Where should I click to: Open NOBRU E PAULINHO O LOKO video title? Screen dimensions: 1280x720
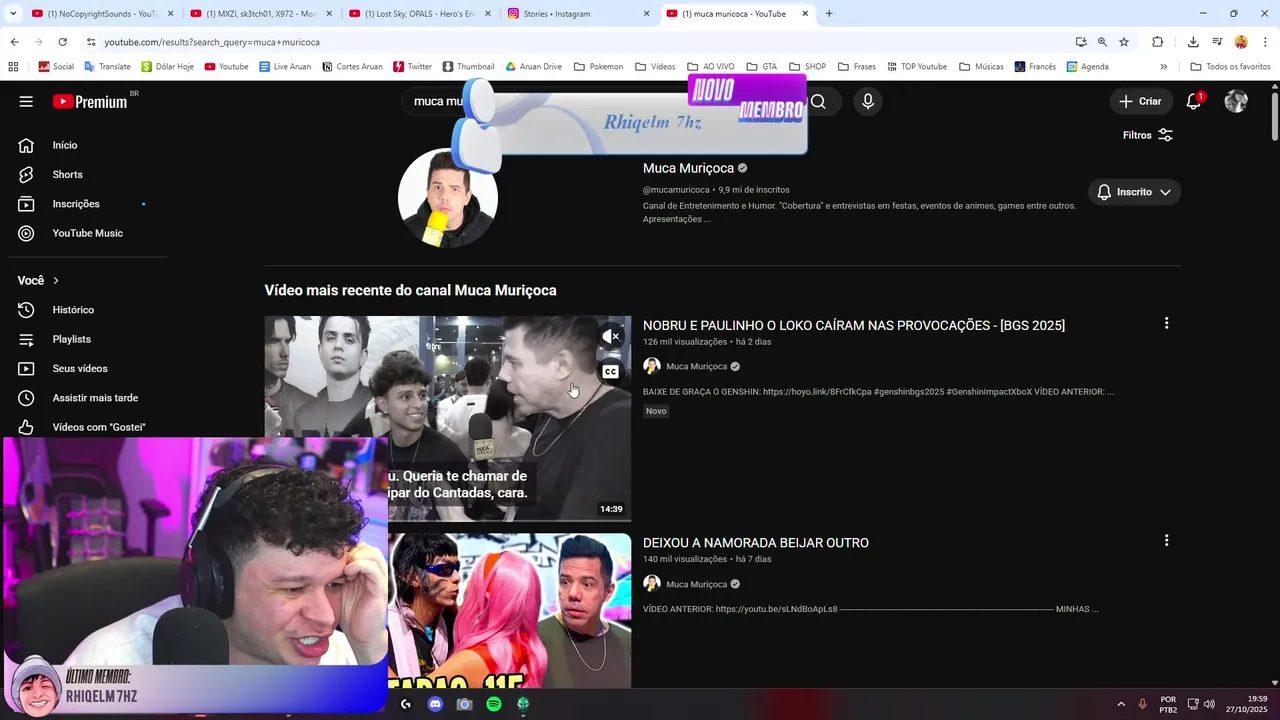click(854, 325)
